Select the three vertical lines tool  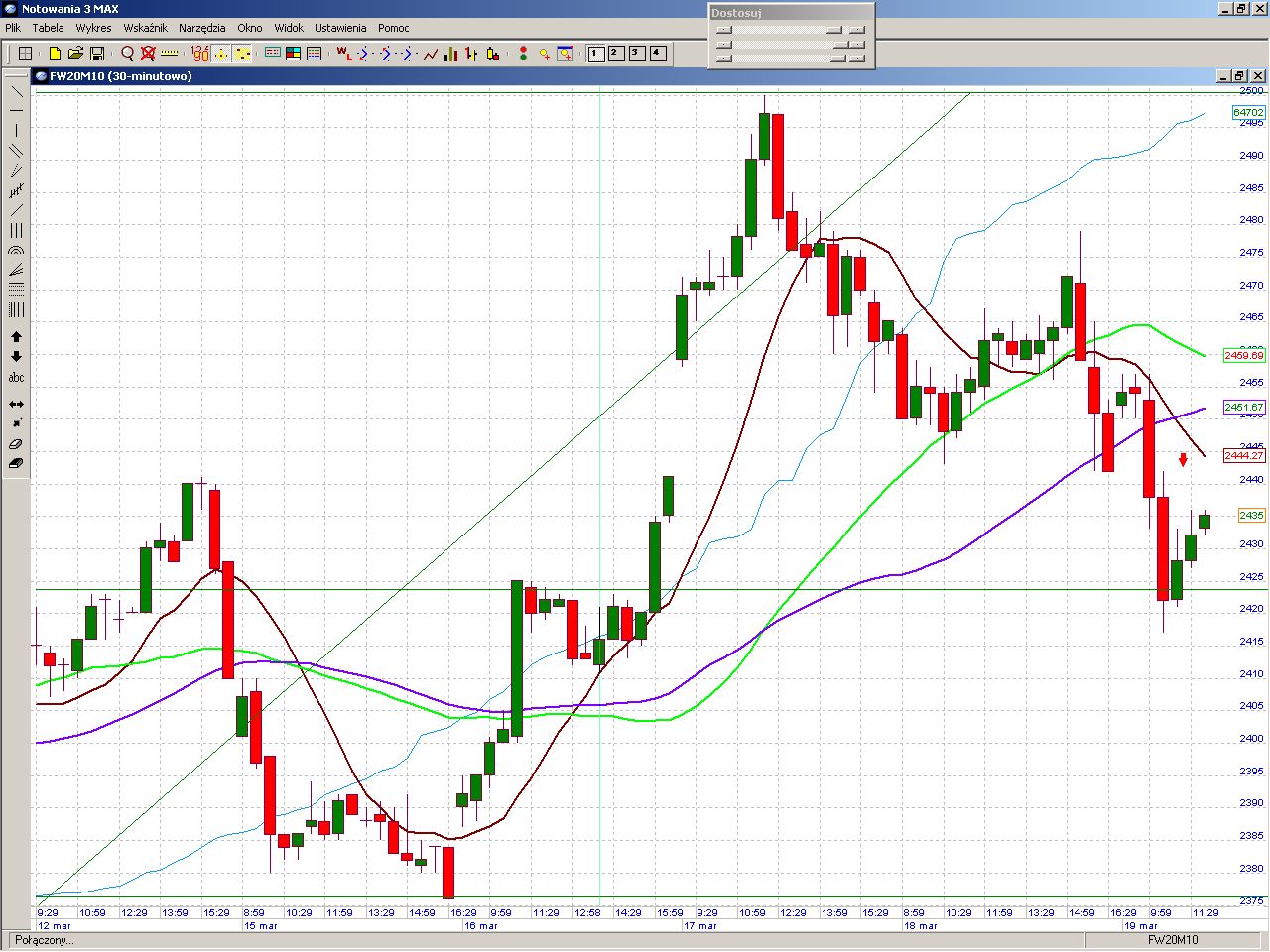click(x=16, y=230)
